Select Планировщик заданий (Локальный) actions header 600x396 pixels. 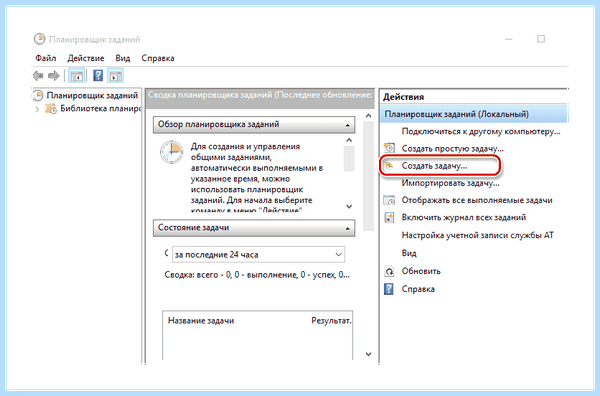(x=474, y=114)
